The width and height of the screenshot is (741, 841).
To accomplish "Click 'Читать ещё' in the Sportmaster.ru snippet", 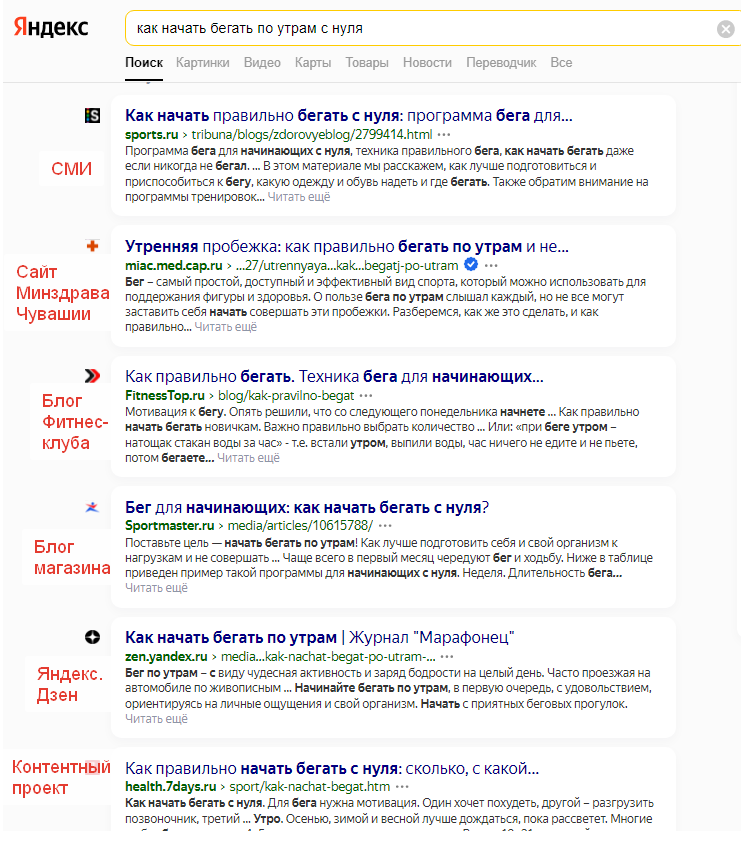I will [x=156, y=588].
